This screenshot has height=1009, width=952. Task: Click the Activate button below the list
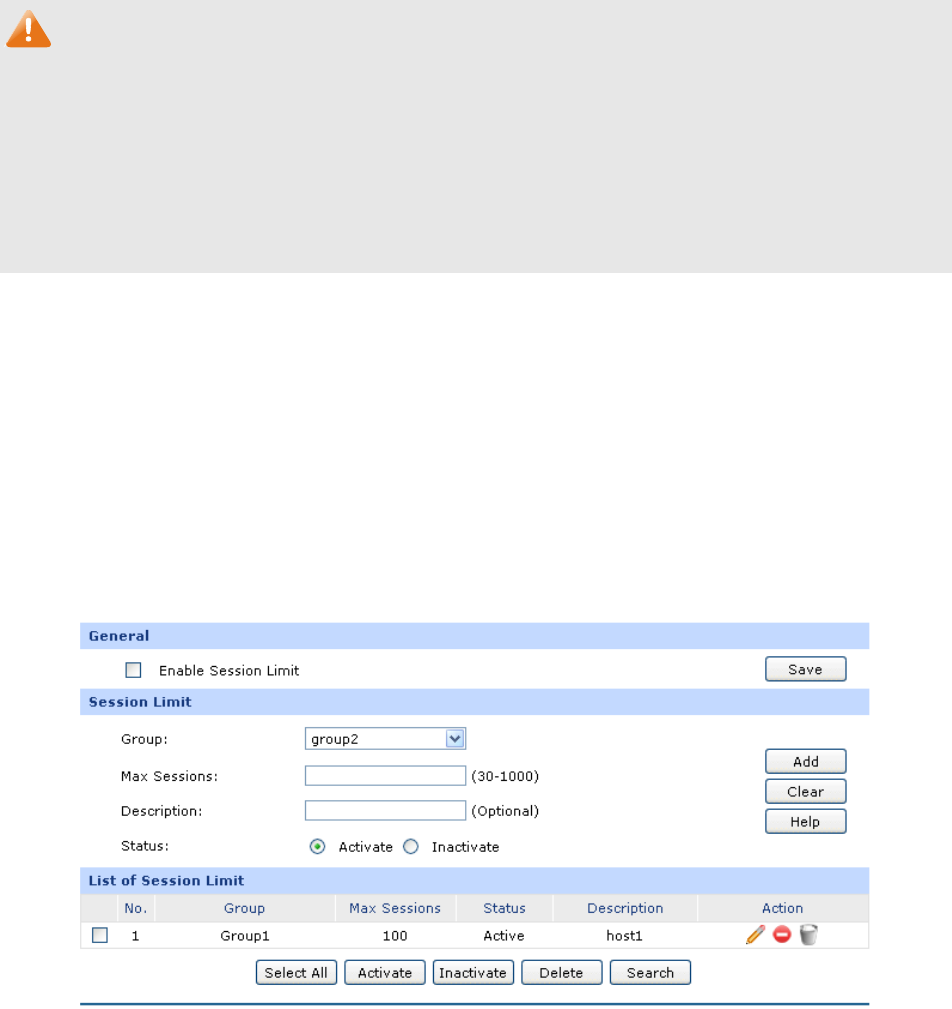click(x=385, y=972)
